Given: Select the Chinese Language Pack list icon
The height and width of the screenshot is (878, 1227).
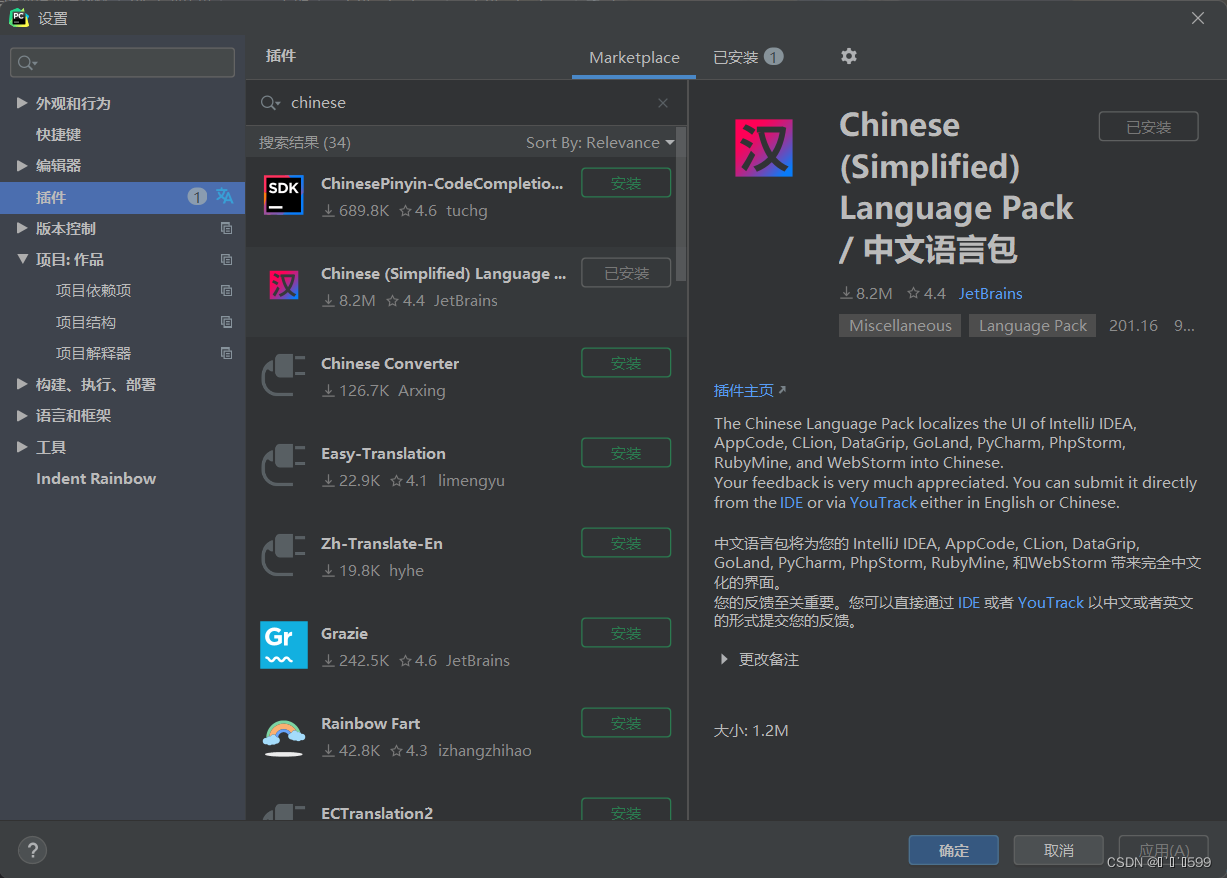Looking at the screenshot, I should pyautogui.click(x=284, y=286).
